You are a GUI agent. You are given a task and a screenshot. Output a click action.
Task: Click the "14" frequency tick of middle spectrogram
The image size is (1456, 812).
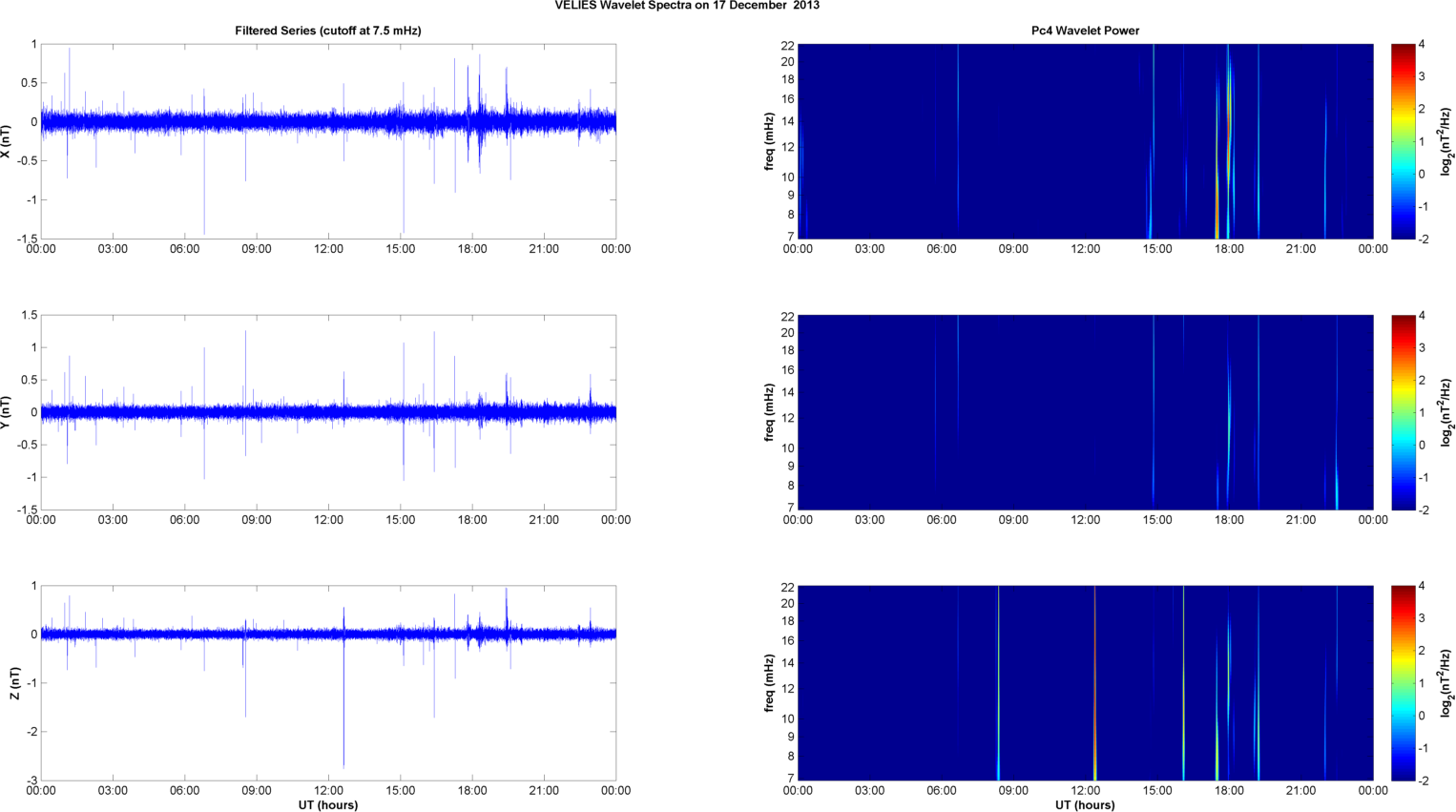coord(788,392)
